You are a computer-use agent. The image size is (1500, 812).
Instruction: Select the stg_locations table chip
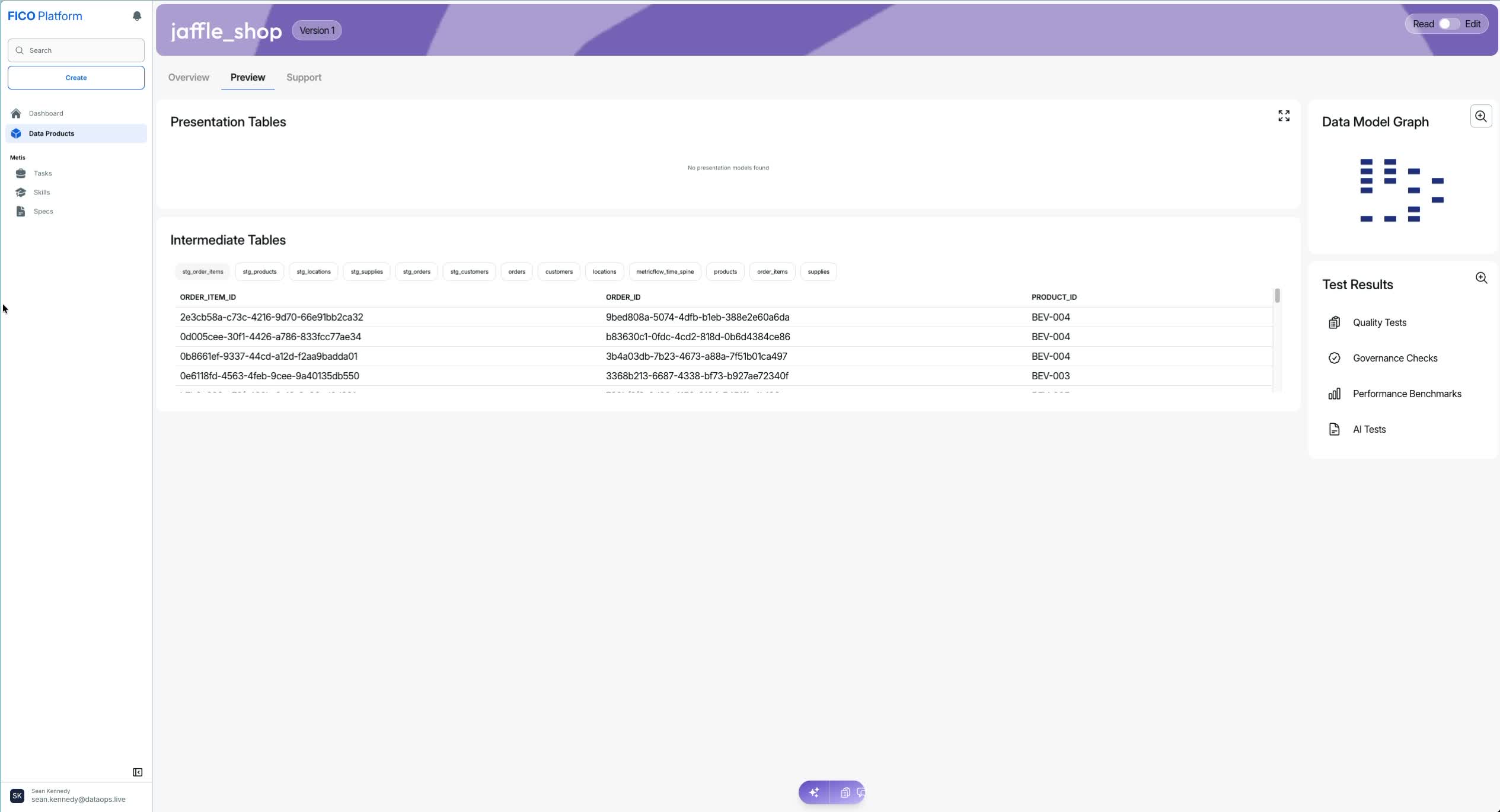click(314, 271)
